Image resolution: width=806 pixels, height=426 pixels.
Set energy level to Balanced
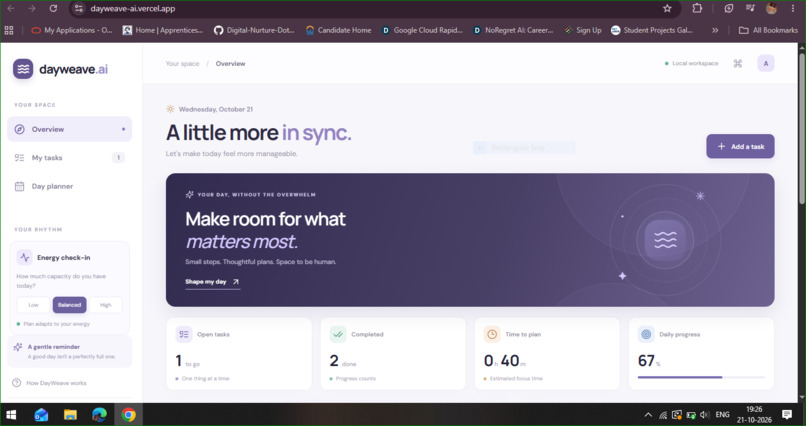(x=69, y=305)
